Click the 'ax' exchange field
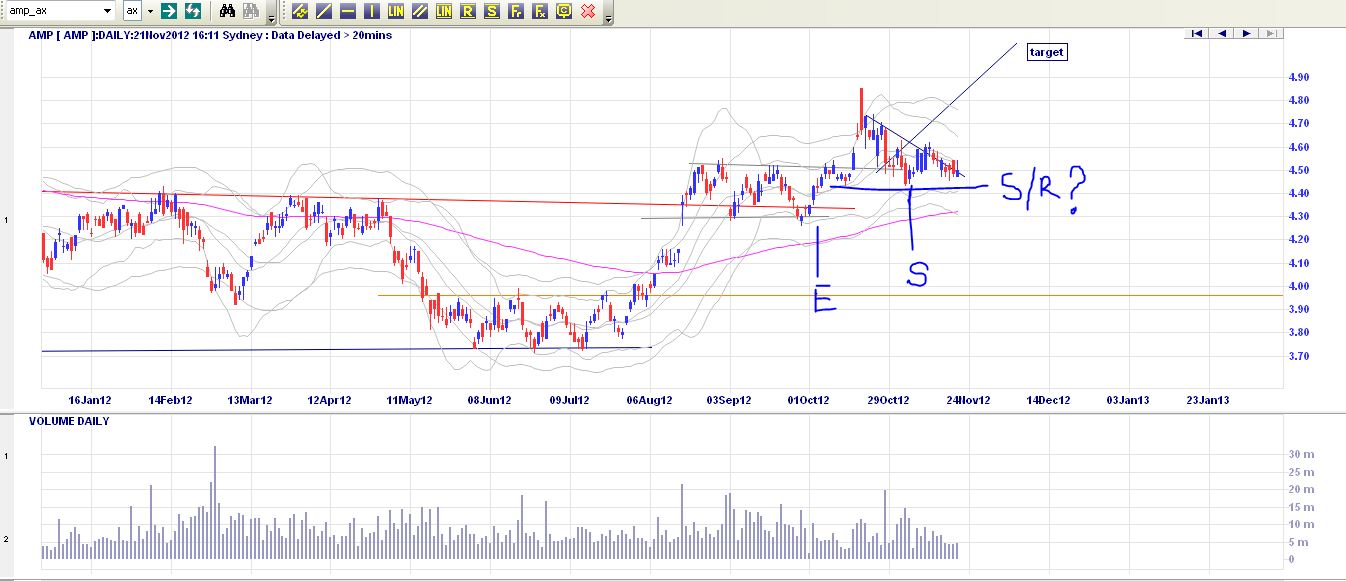 [132, 11]
